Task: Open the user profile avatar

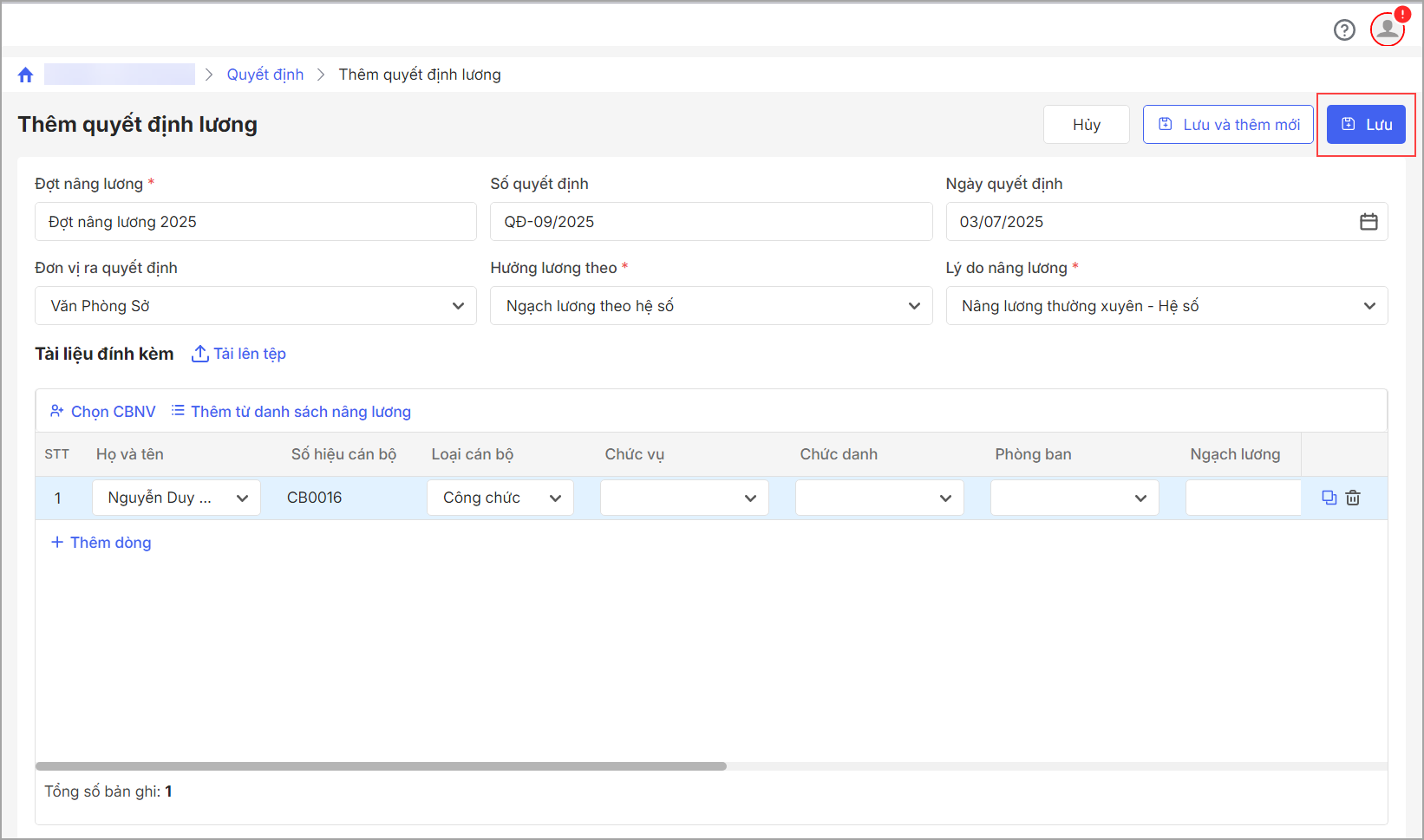Action: pos(1387,29)
